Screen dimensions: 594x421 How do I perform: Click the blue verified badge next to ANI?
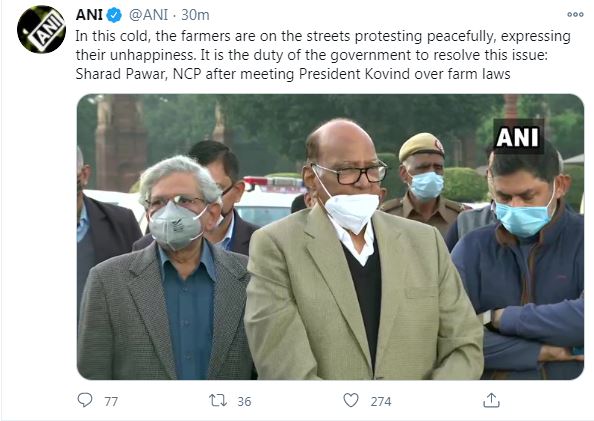114,15
